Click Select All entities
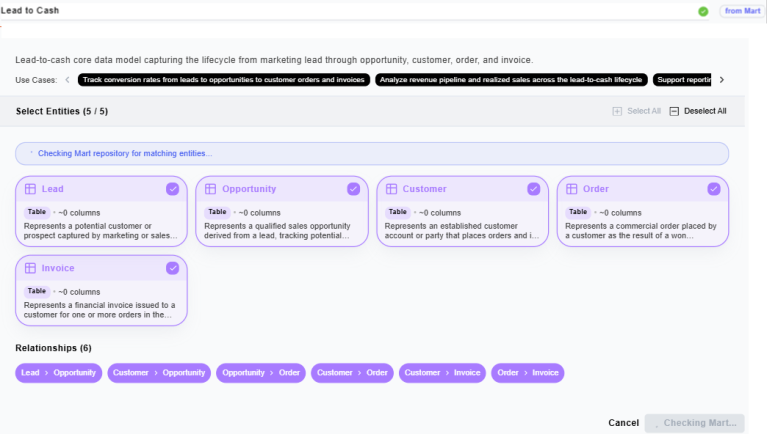Screen dimensions: 767x434 coord(636,111)
